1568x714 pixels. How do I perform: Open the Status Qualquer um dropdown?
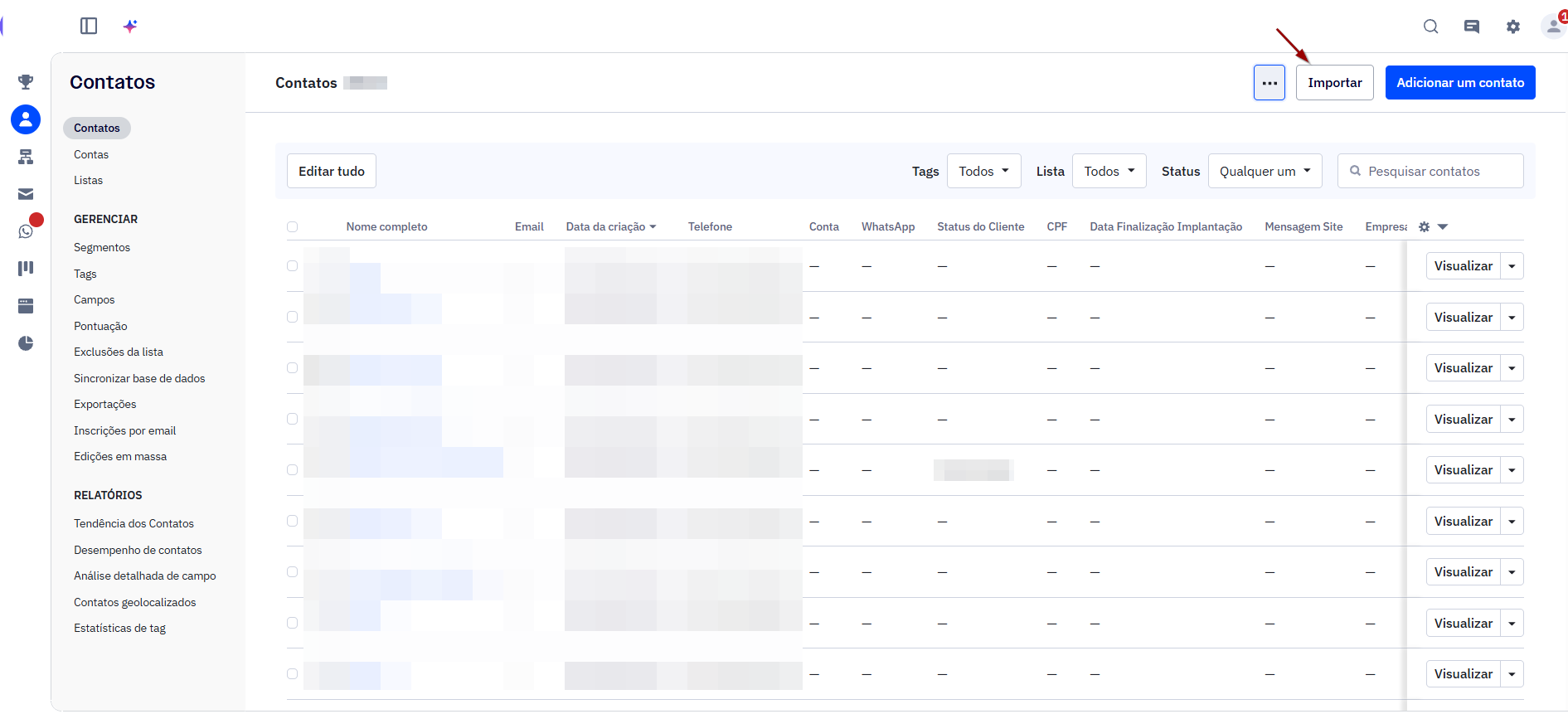point(1265,171)
